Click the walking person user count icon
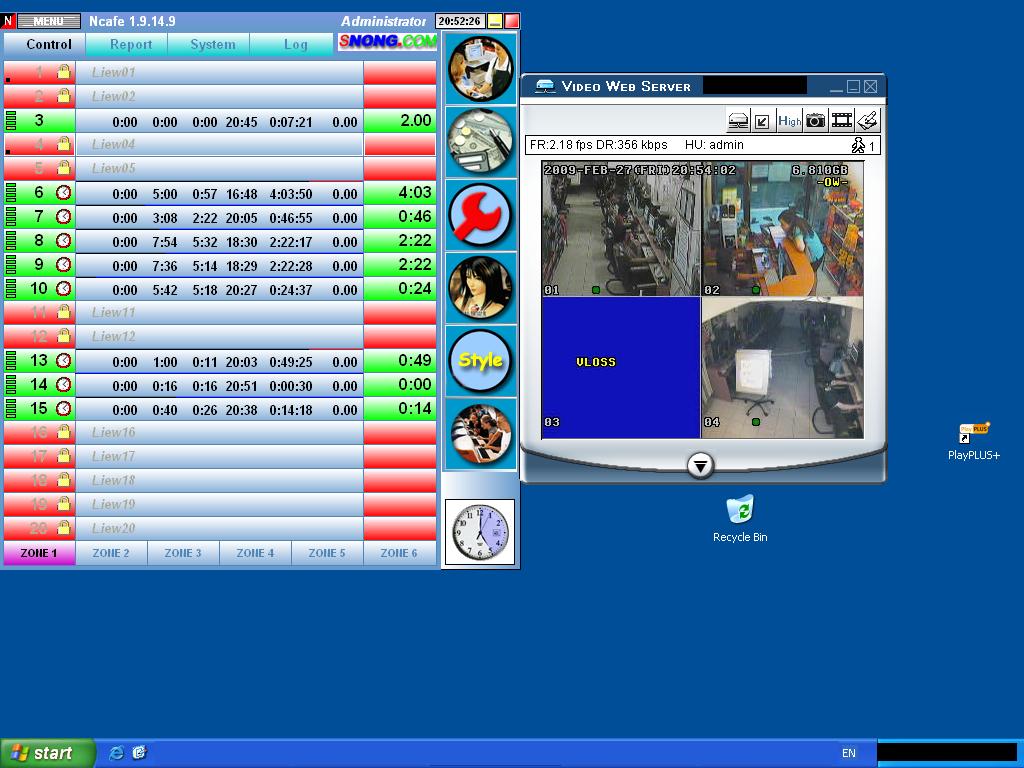 pos(858,145)
